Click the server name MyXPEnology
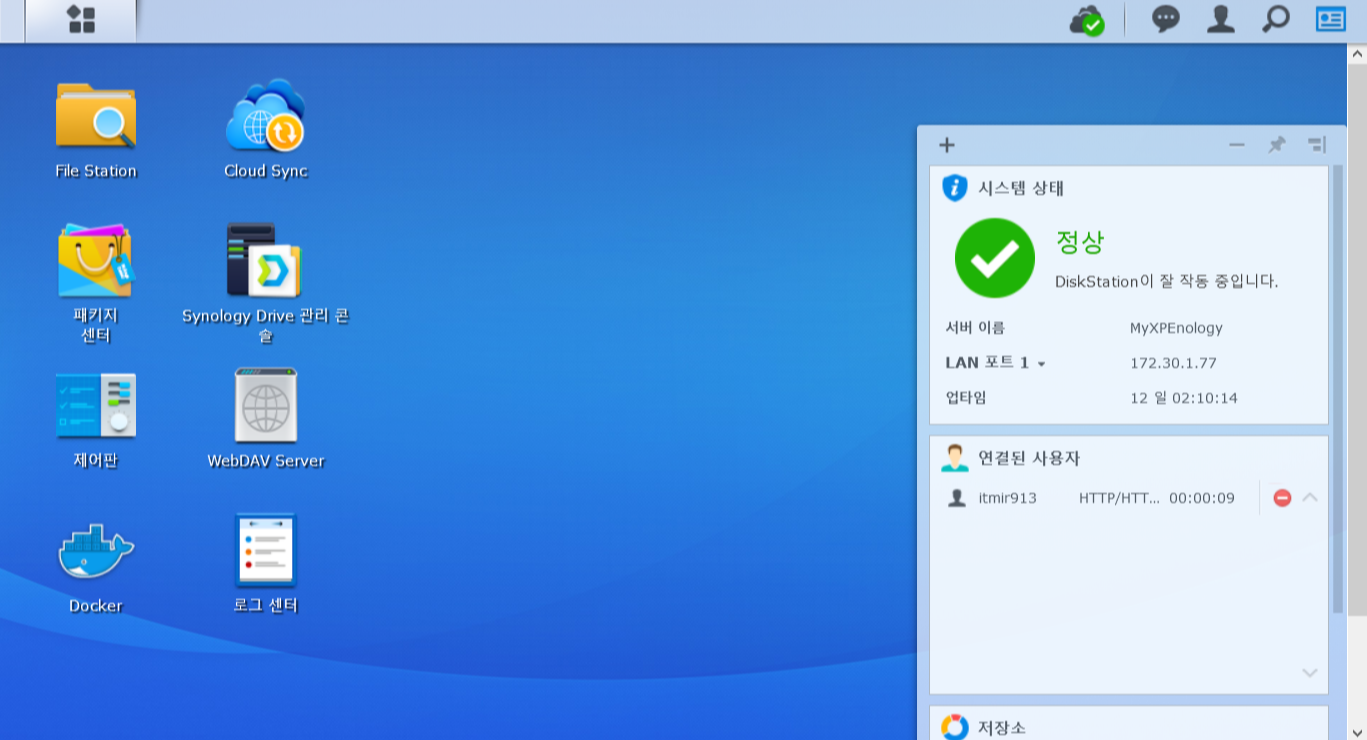This screenshot has height=740, width=1367. (x=1176, y=328)
